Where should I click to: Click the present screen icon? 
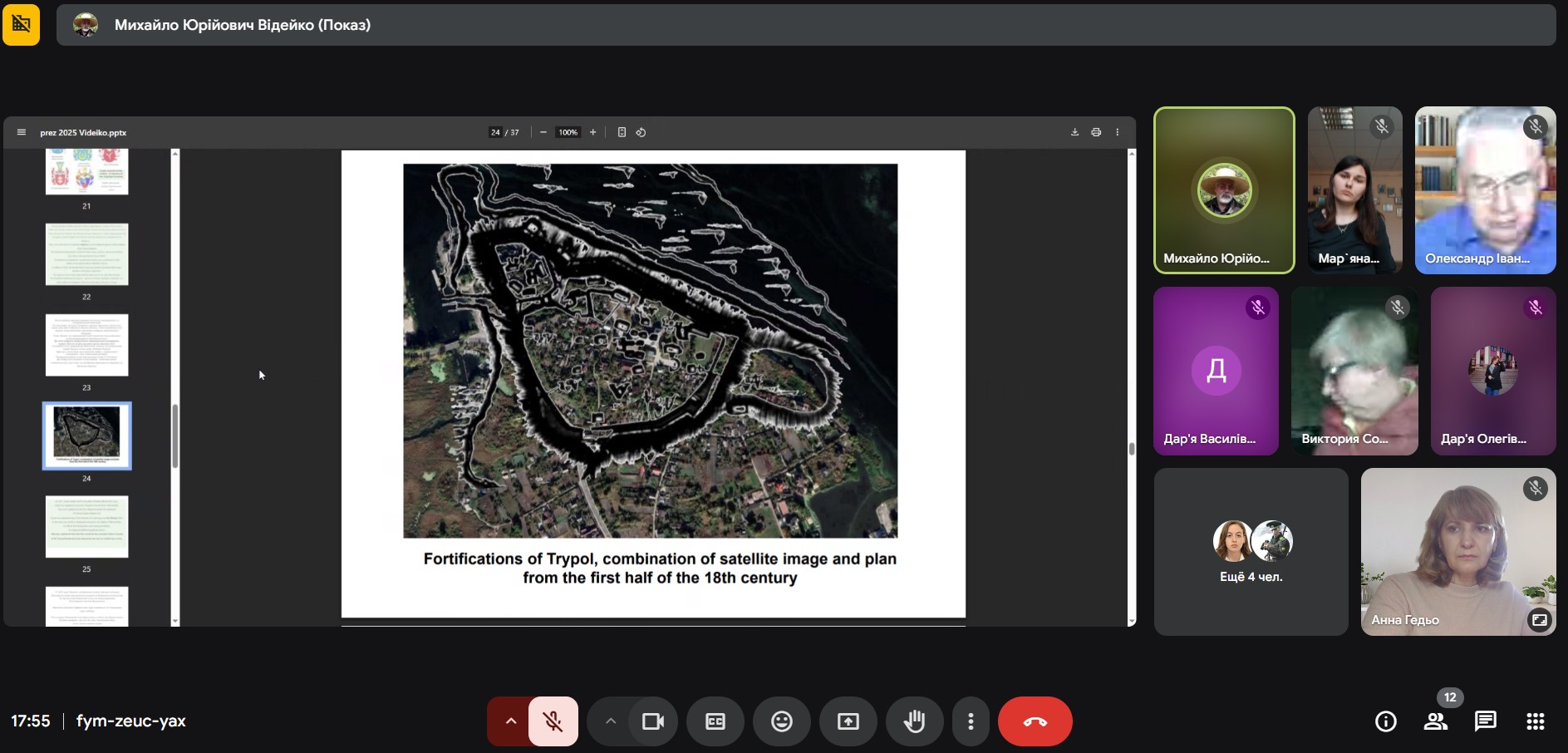(x=848, y=721)
